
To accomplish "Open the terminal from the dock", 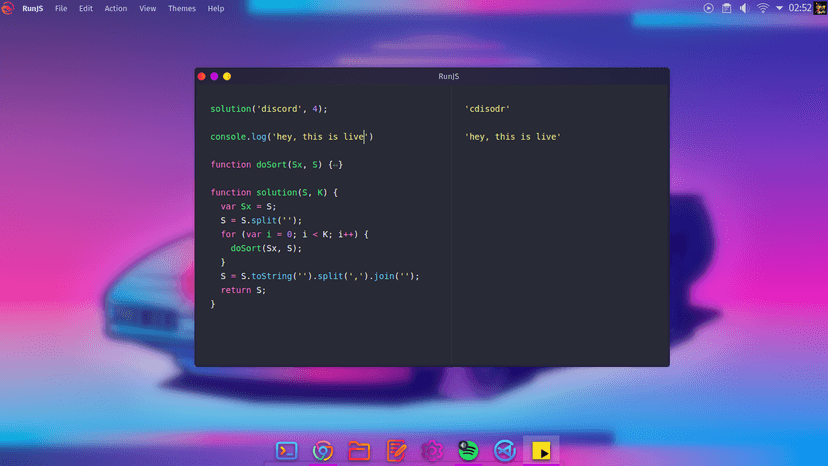I will 287,451.
